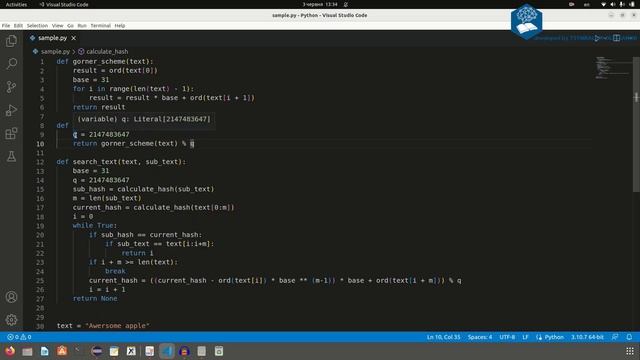This screenshot has width=640, height=360.
Task: Close the sample.py tab
Action: [x=73, y=38]
